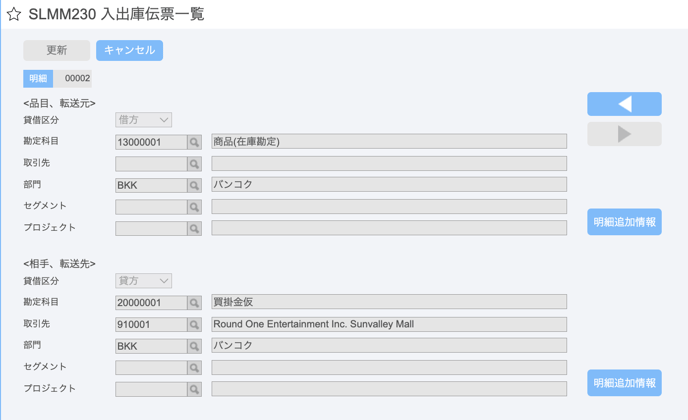Open department lookup in 品目、転送元 section
Image resolution: width=688 pixels, height=420 pixels.
tap(194, 185)
